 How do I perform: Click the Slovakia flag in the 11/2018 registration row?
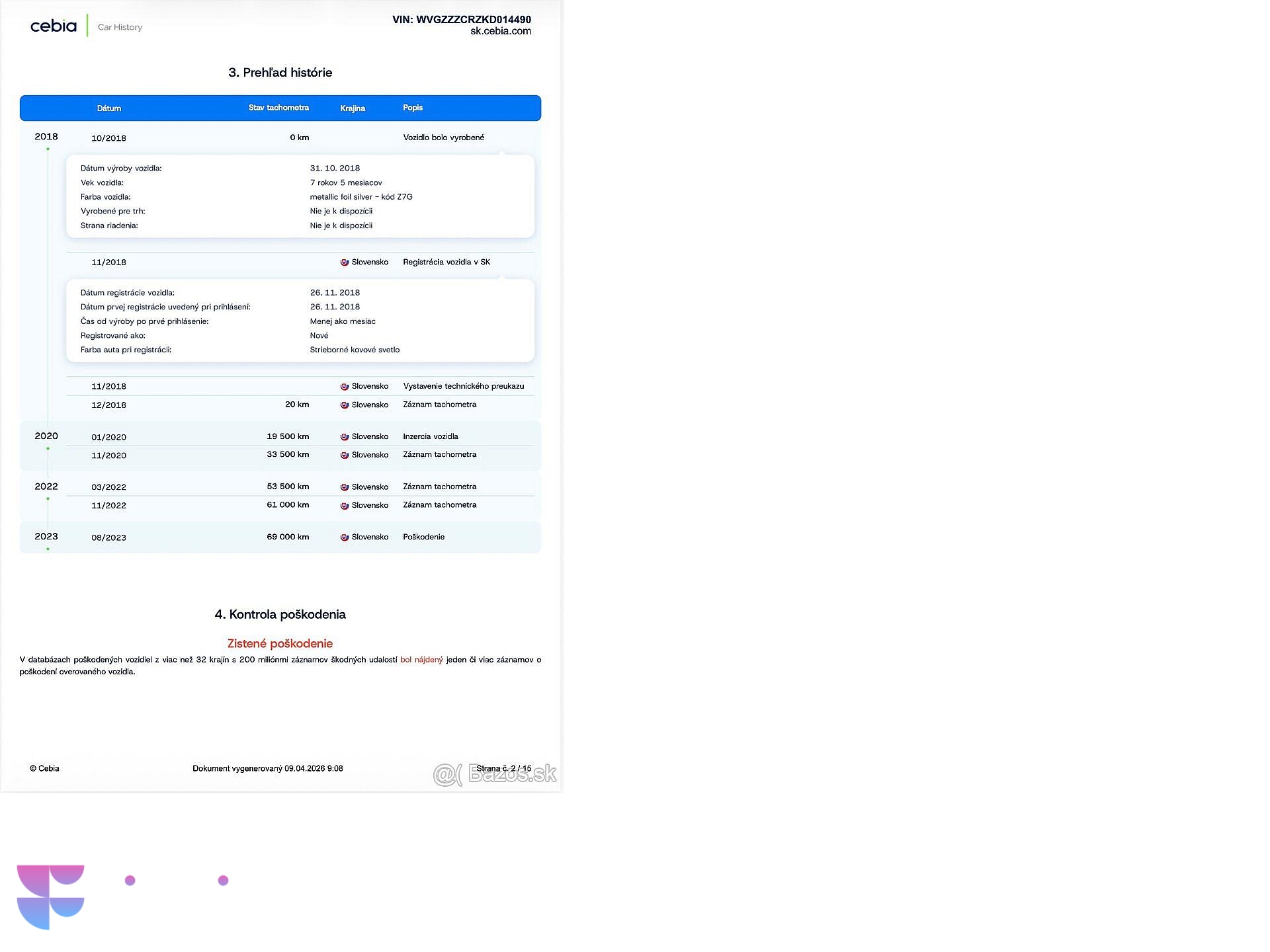click(x=345, y=262)
